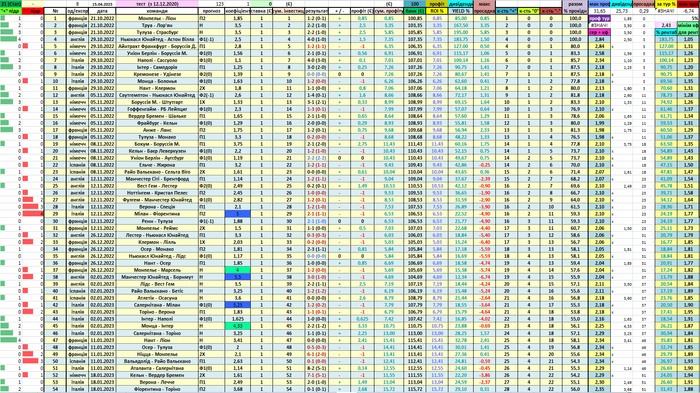Select the "Труа - Лор'ян" match cell
Image resolution: width=700 pixels, height=393 pixels.
[x=157, y=25]
